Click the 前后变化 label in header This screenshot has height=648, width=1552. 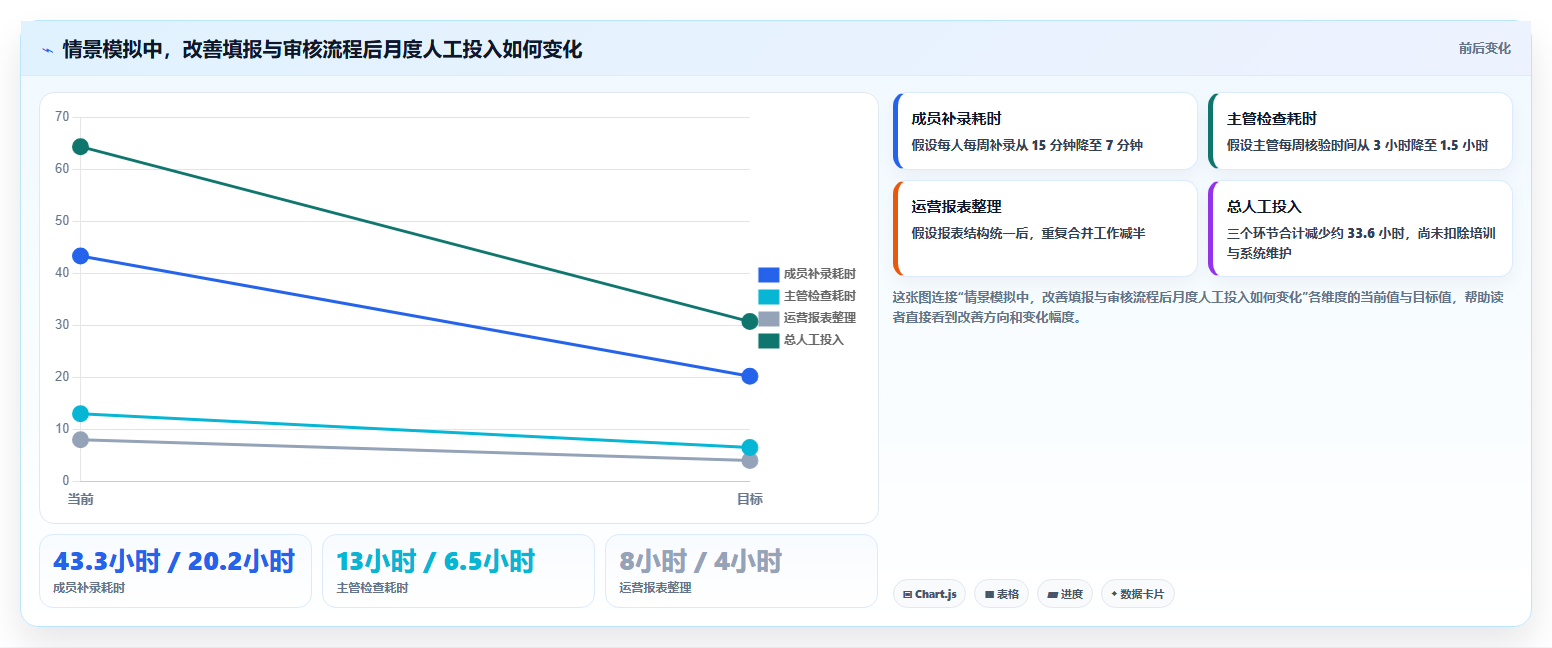click(x=1484, y=48)
